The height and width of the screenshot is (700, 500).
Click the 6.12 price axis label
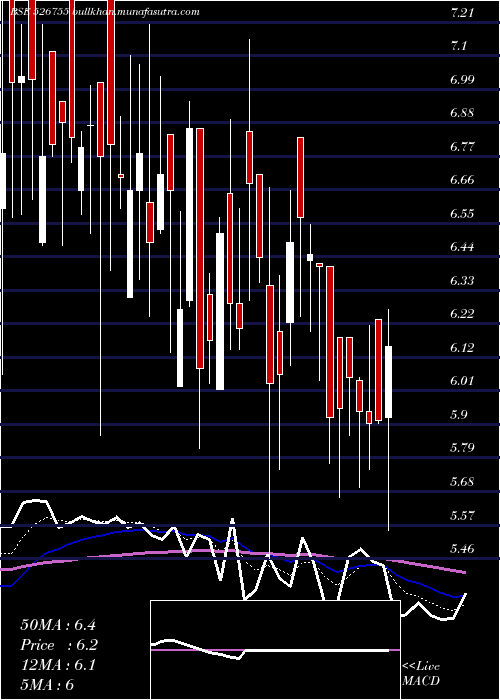click(462, 347)
